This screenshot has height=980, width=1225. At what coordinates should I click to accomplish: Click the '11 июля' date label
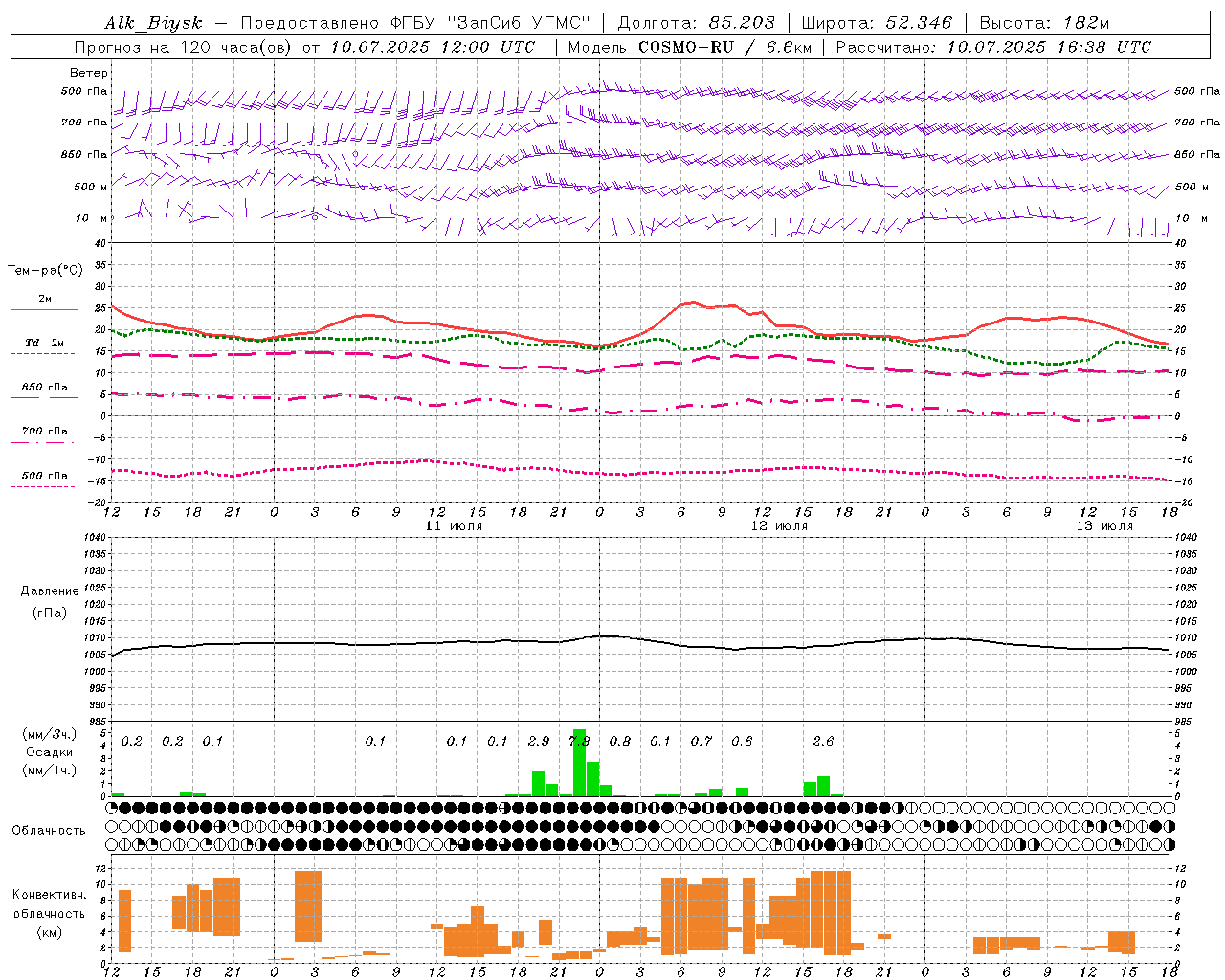(454, 526)
